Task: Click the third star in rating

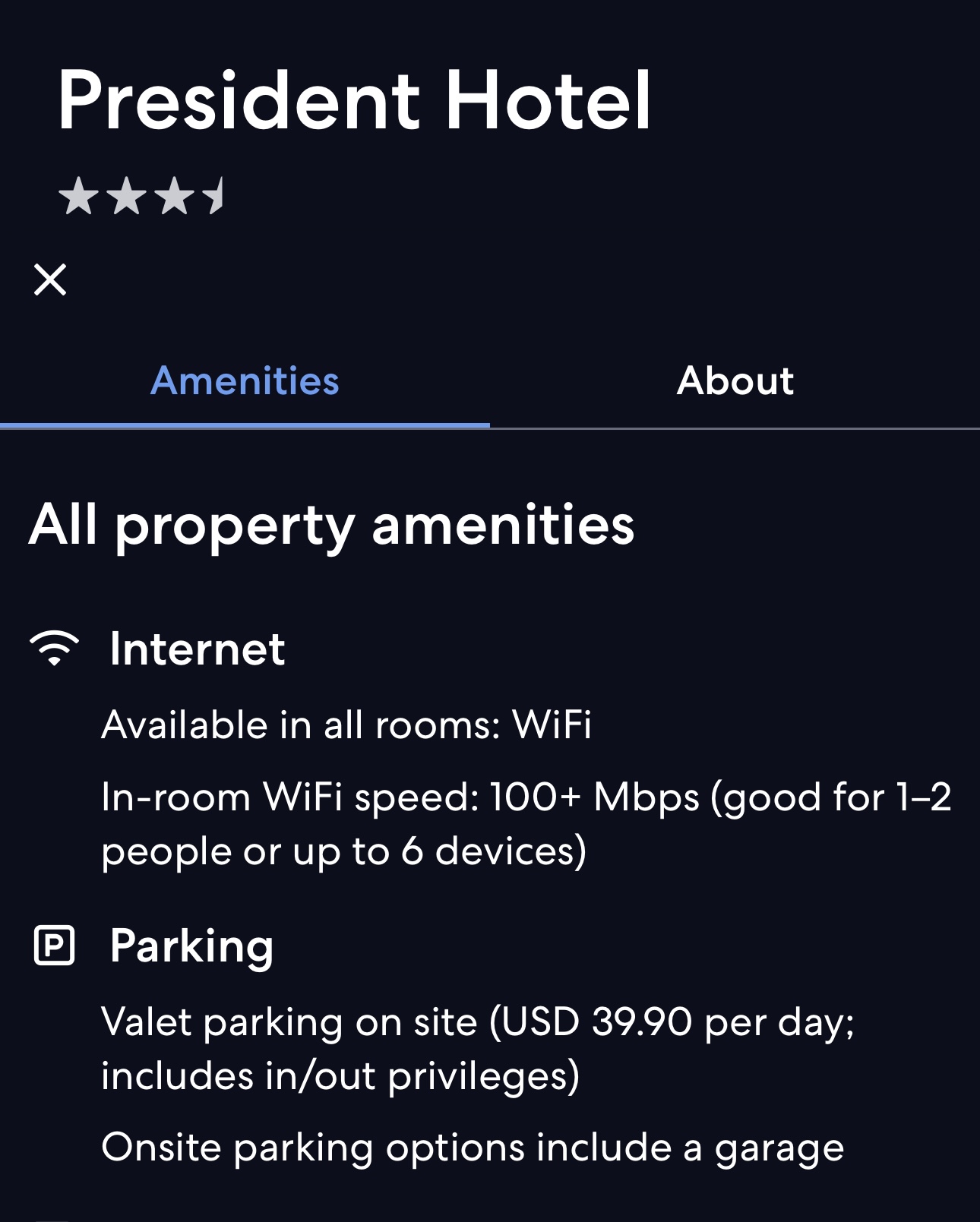Action: click(175, 196)
